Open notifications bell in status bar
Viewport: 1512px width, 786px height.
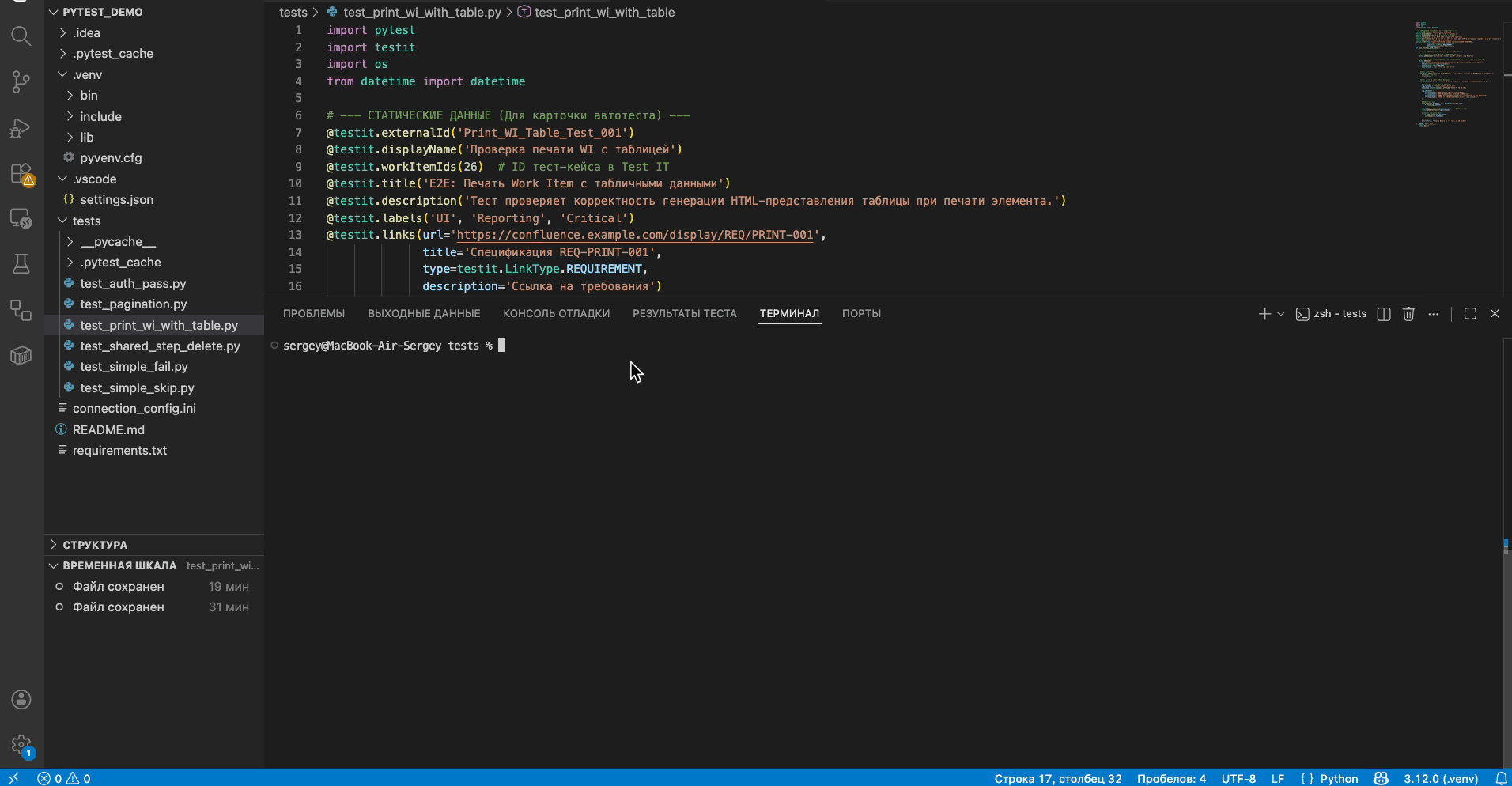(x=1501, y=778)
